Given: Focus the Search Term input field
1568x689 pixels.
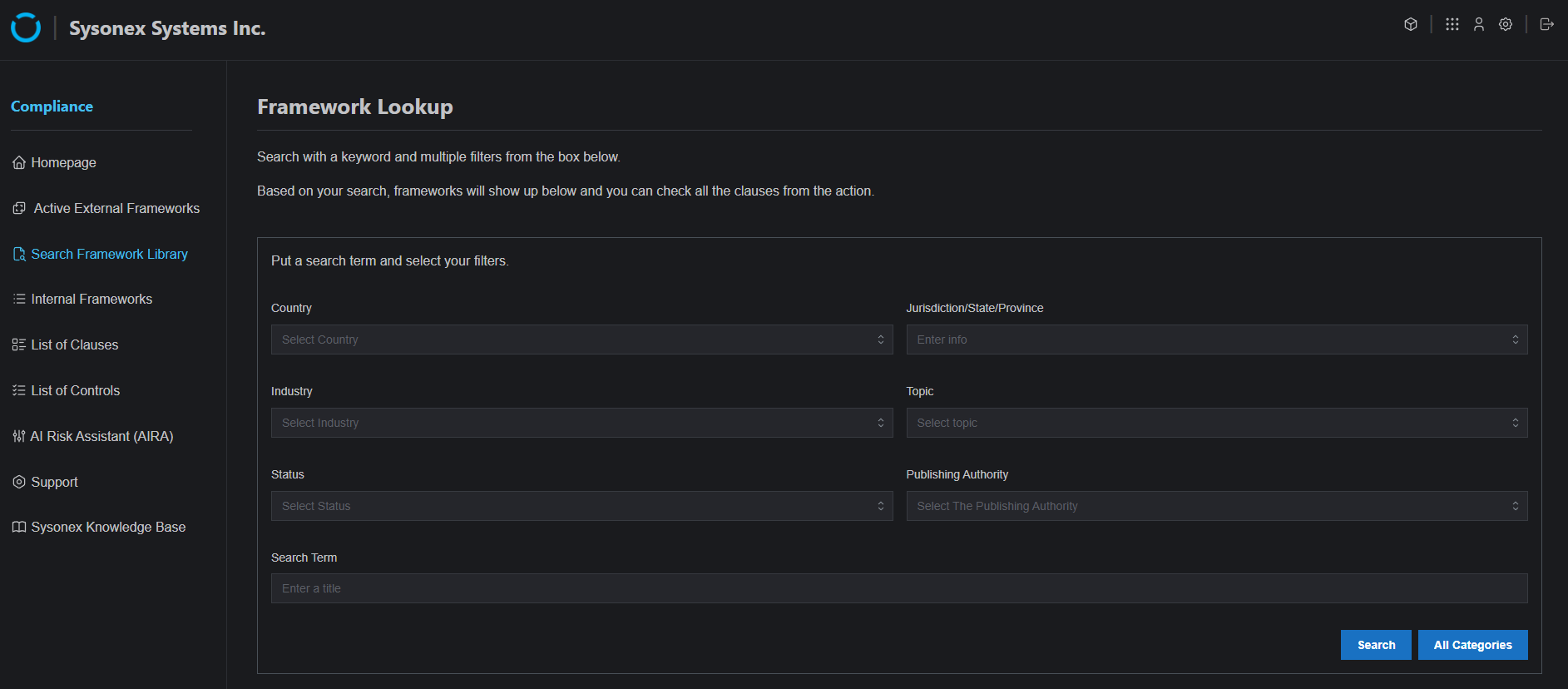Looking at the screenshot, I should 898,588.
